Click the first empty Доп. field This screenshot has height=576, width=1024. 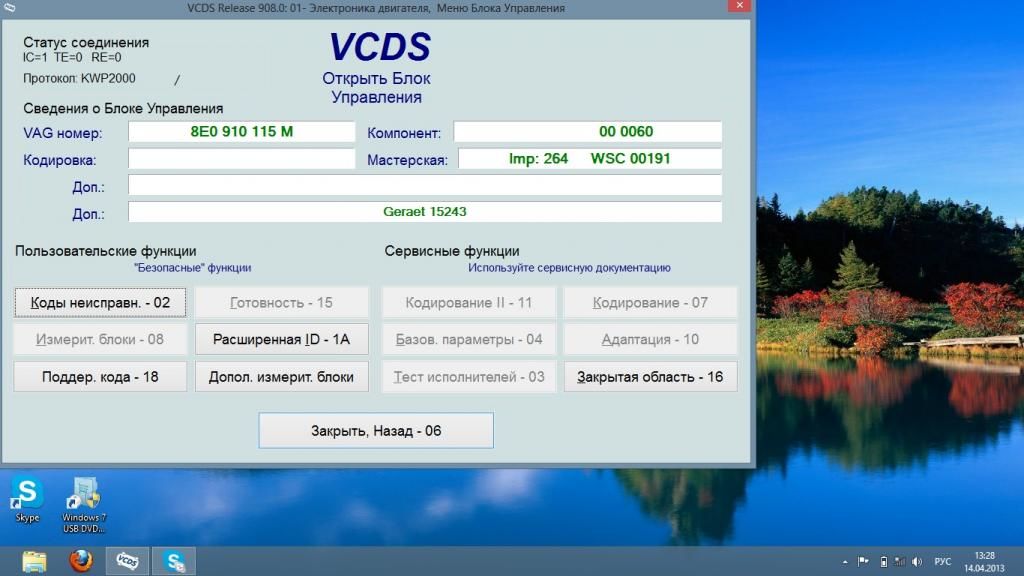click(425, 185)
